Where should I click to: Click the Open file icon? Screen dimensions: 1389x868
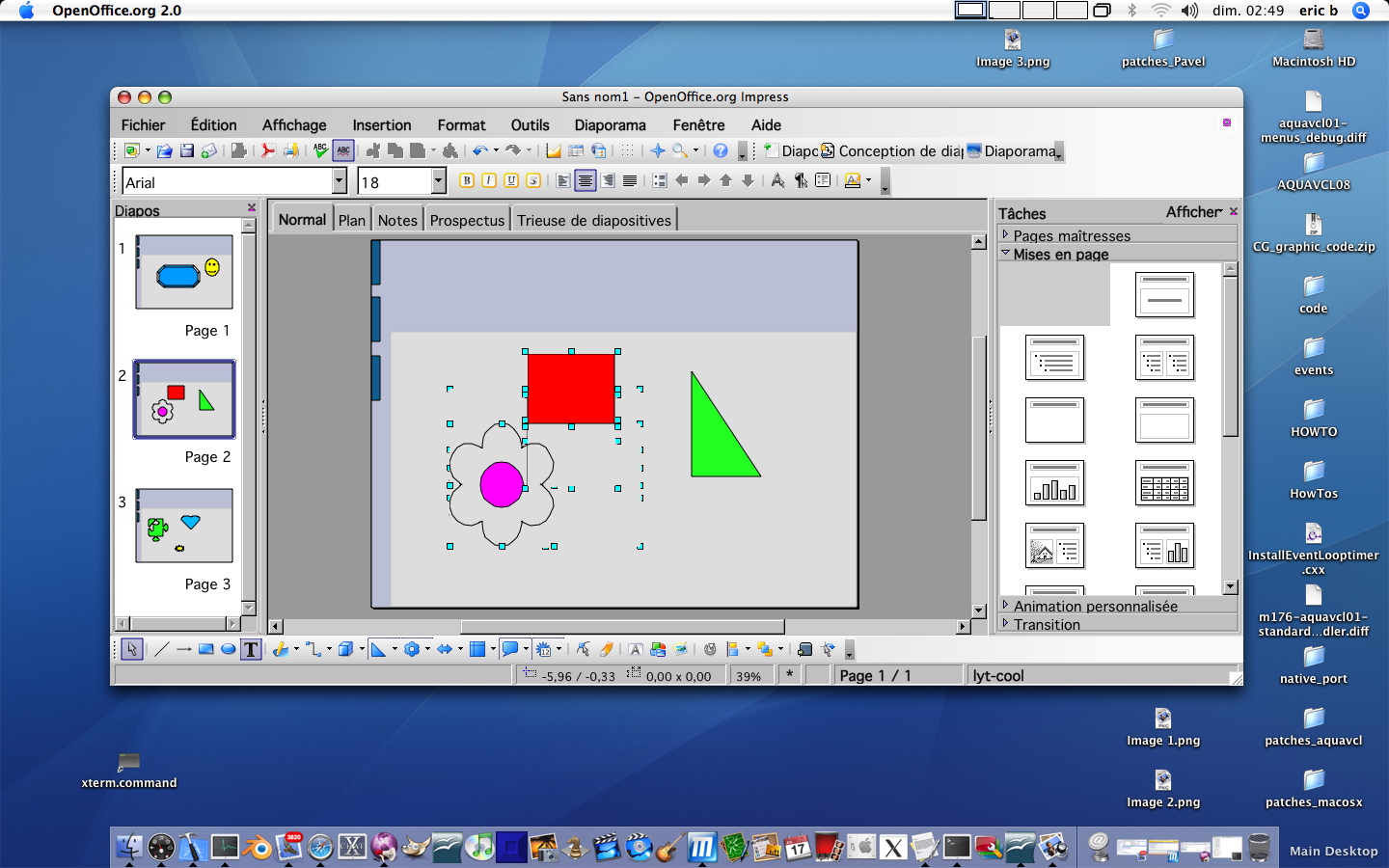click(165, 151)
